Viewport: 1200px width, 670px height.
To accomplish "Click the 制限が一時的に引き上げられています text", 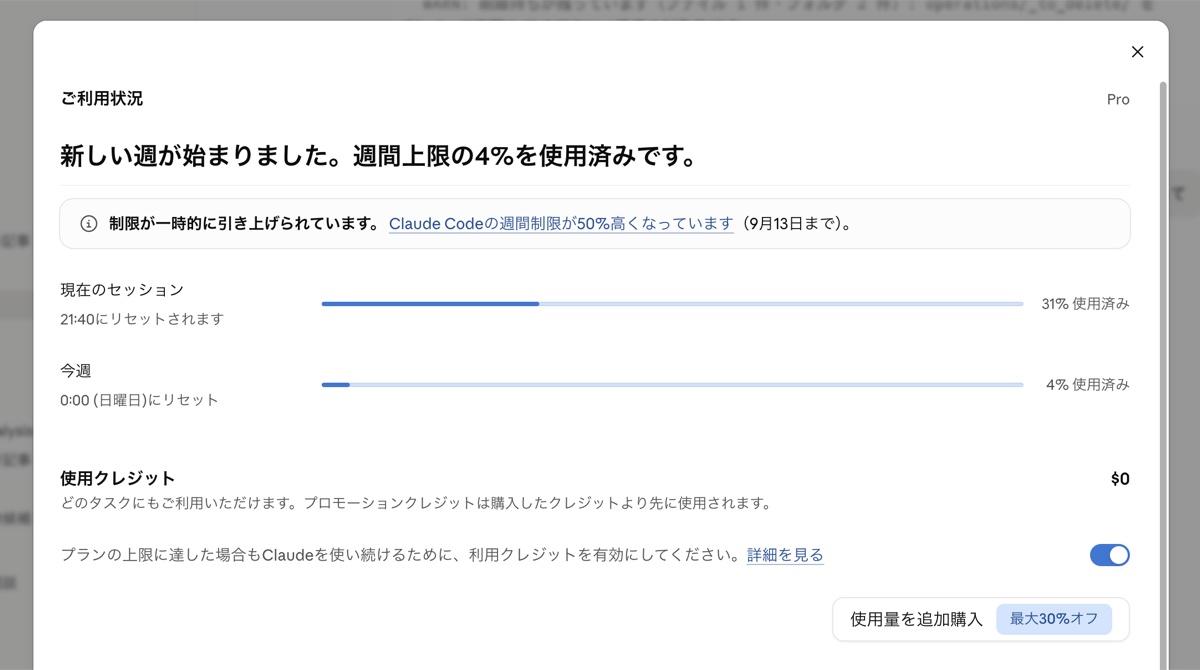I will coord(244,224).
